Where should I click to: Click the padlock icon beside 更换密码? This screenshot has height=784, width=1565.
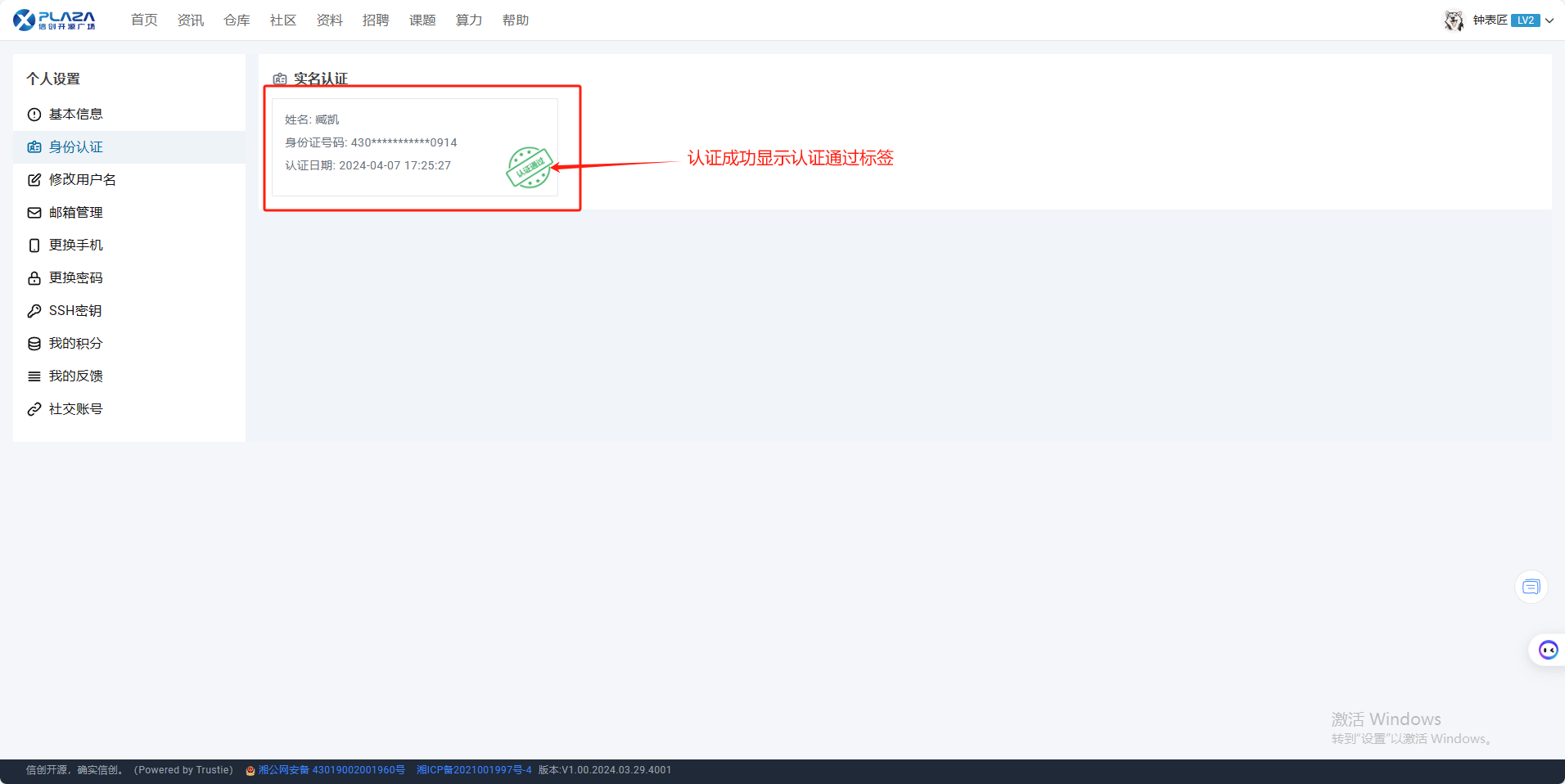(34, 278)
